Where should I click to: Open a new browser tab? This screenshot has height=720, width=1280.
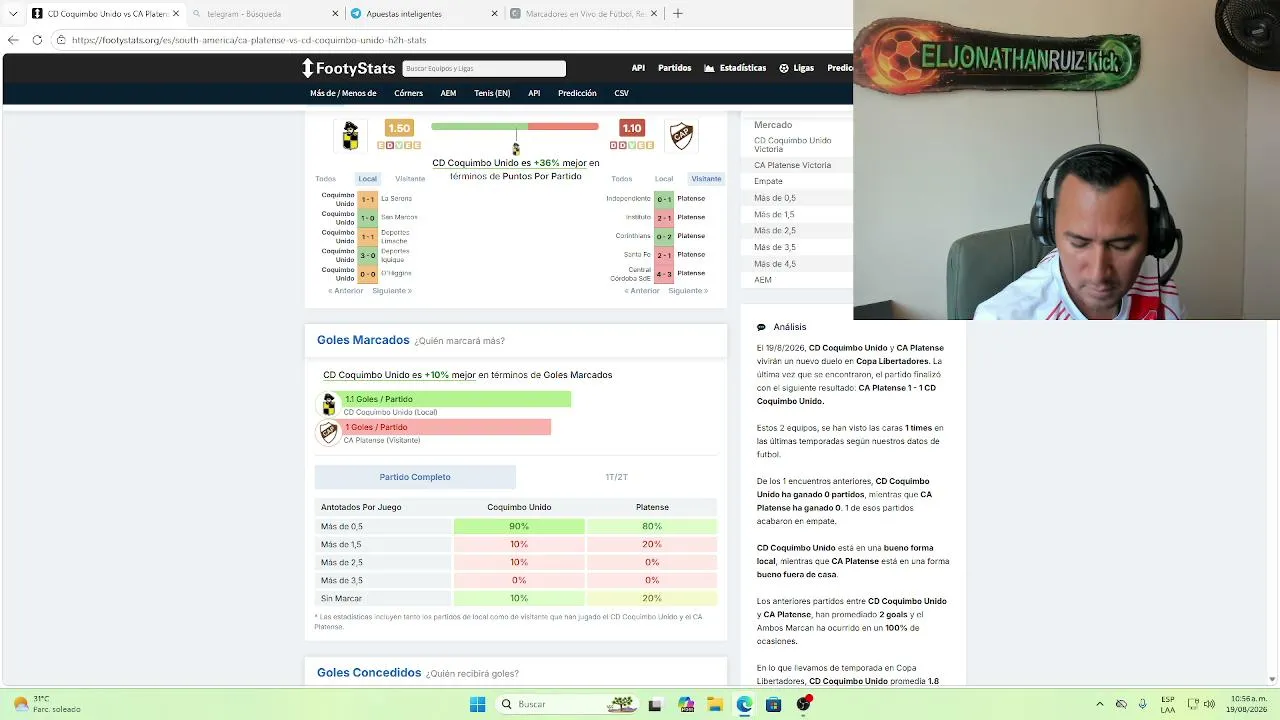pos(677,14)
